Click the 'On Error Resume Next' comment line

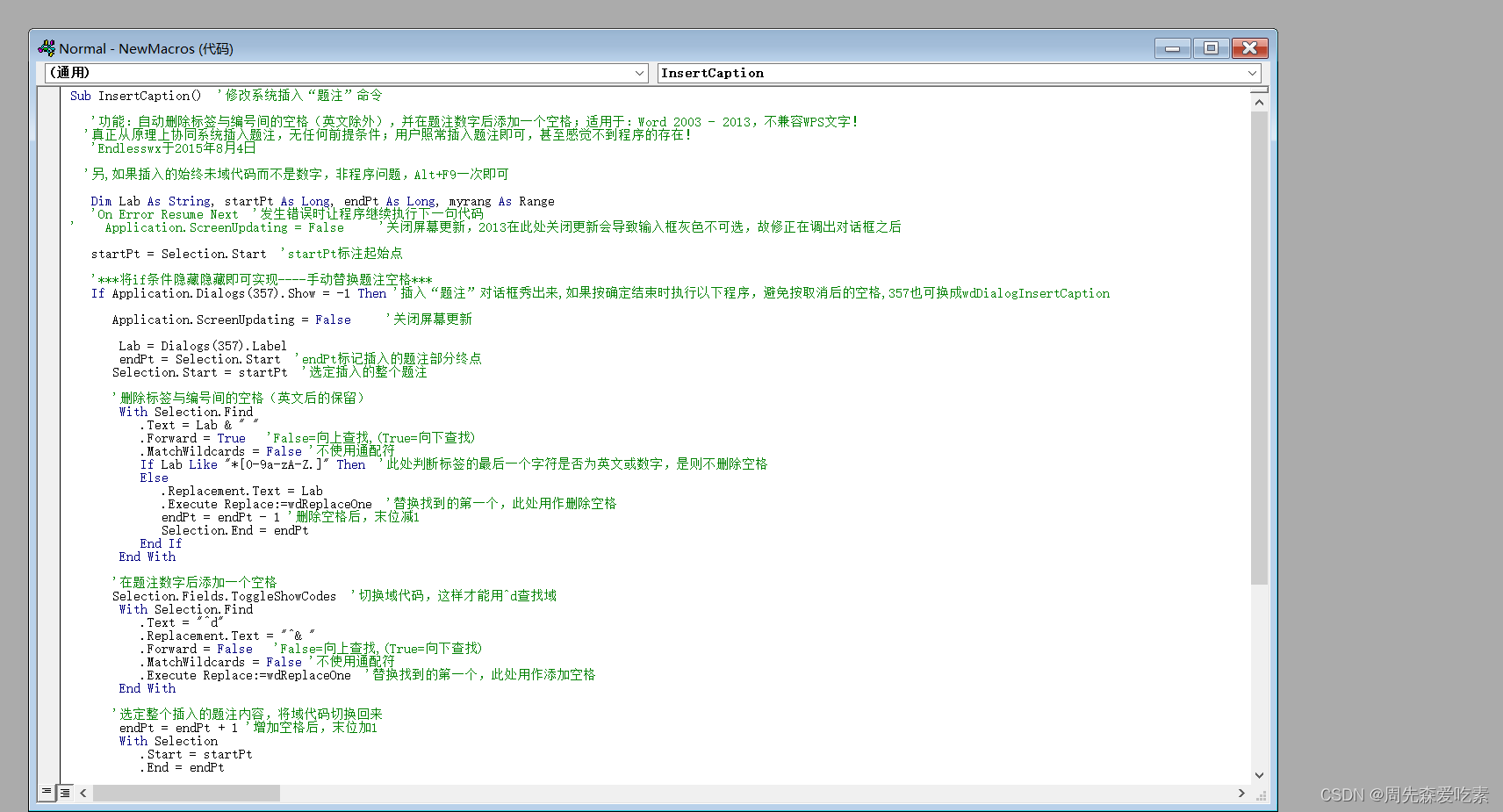pos(286,214)
